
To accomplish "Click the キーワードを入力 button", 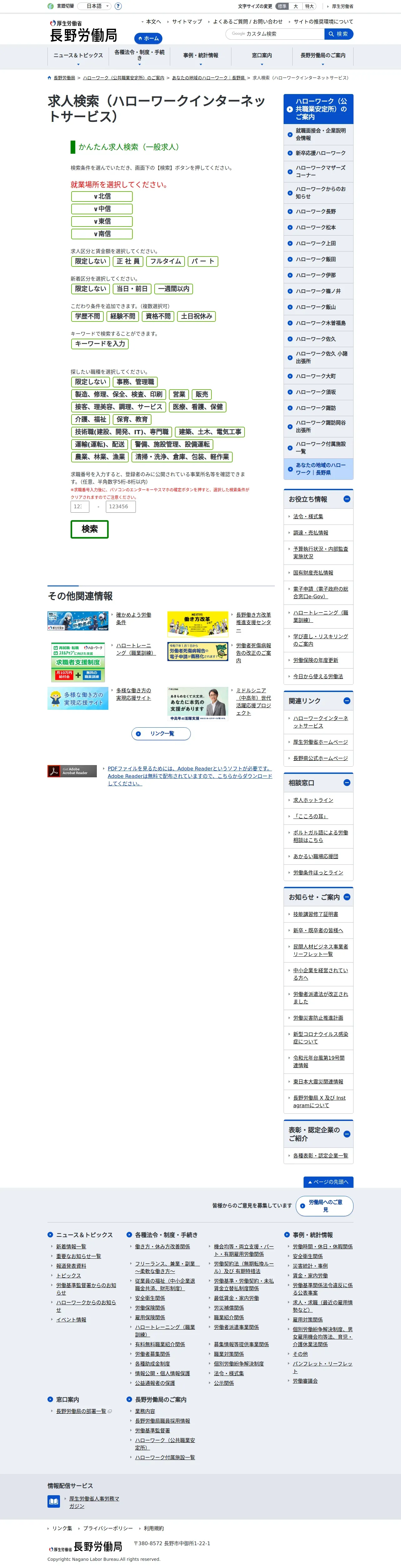I will pyautogui.click(x=100, y=344).
